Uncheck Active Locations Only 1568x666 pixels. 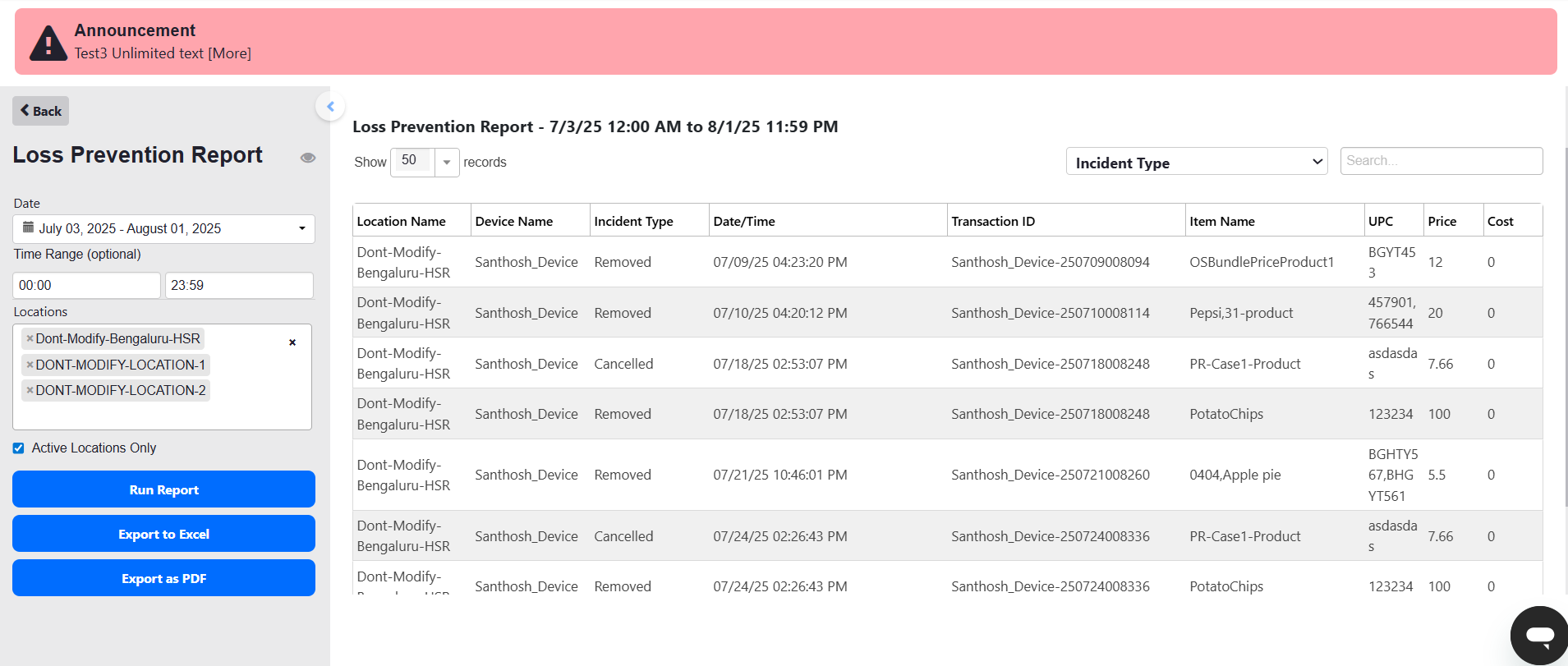click(x=18, y=448)
